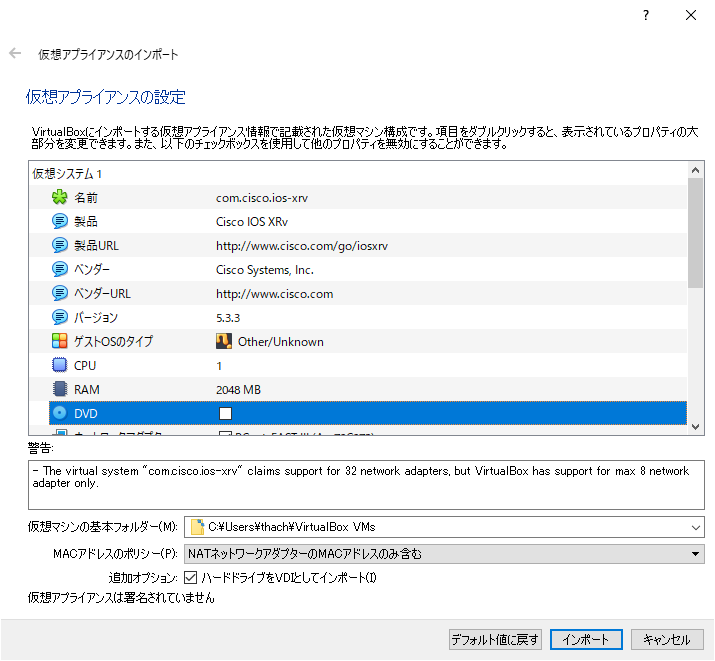Click the DVD disc icon

pyautogui.click(x=59, y=413)
